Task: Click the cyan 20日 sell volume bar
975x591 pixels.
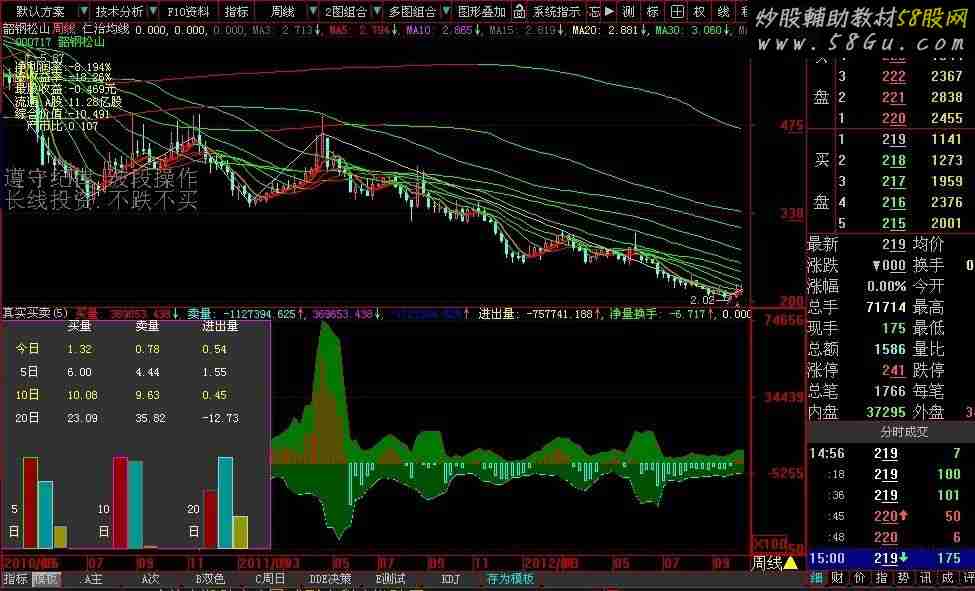Action: 225,502
